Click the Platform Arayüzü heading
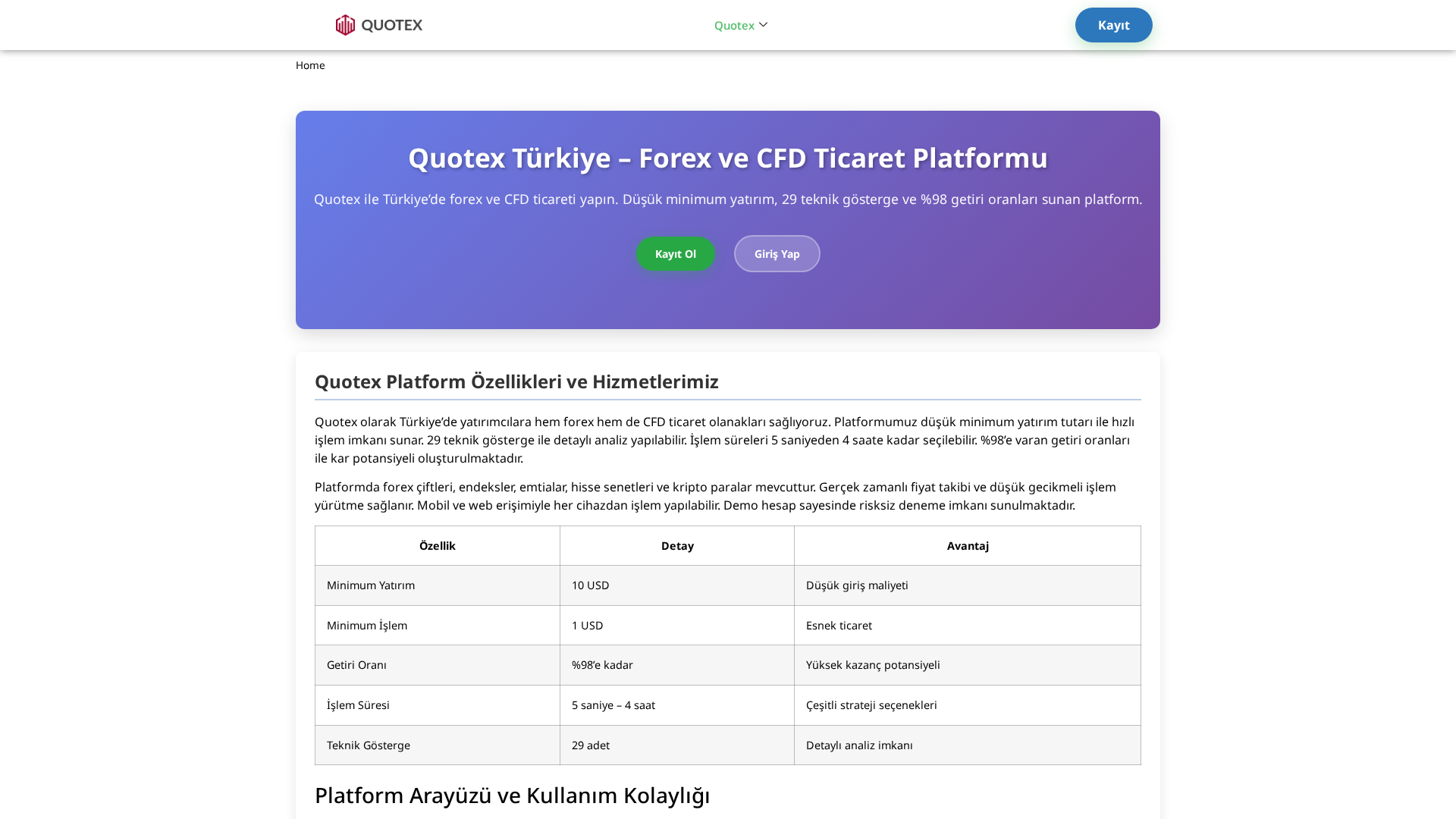 click(513, 795)
